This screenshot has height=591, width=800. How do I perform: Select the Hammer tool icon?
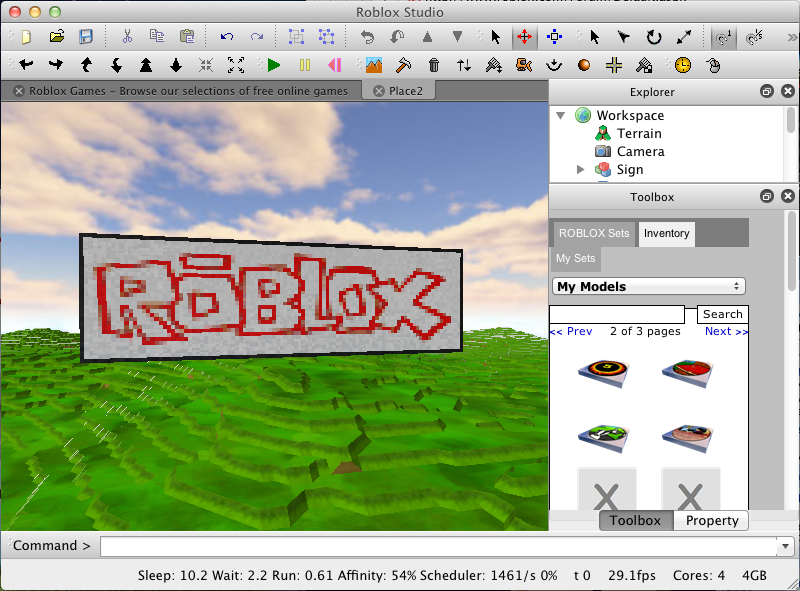(x=403, y=65)
